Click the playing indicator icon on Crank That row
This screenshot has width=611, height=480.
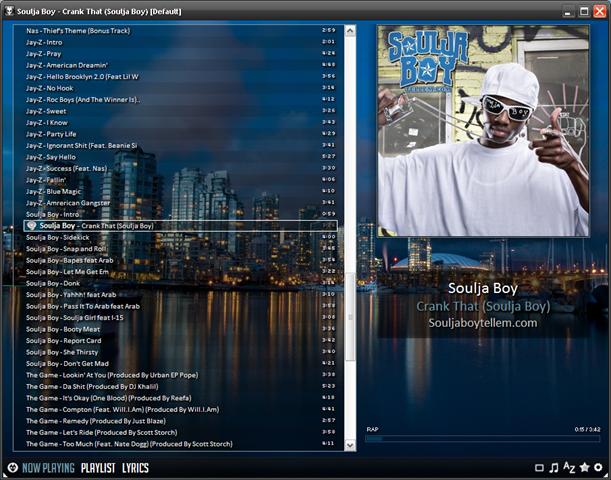[32, 226]
